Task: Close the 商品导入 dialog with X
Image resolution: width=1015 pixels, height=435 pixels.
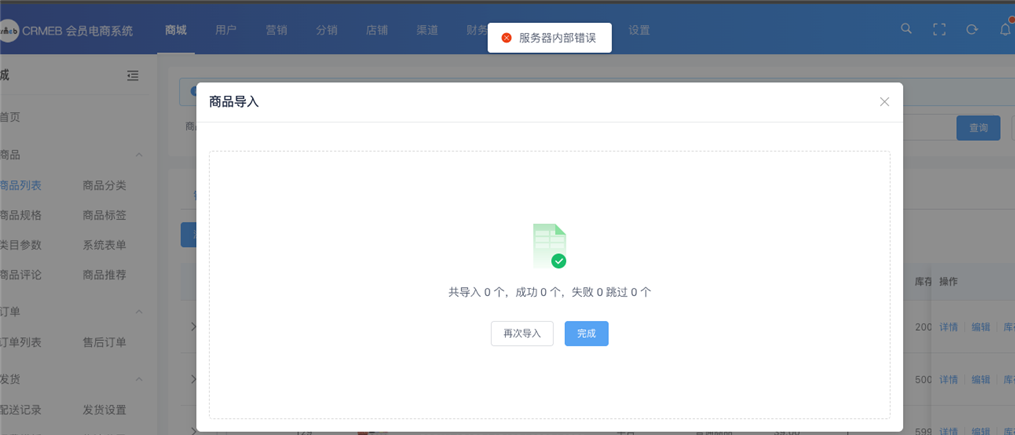Action: (x=884, y=101)
